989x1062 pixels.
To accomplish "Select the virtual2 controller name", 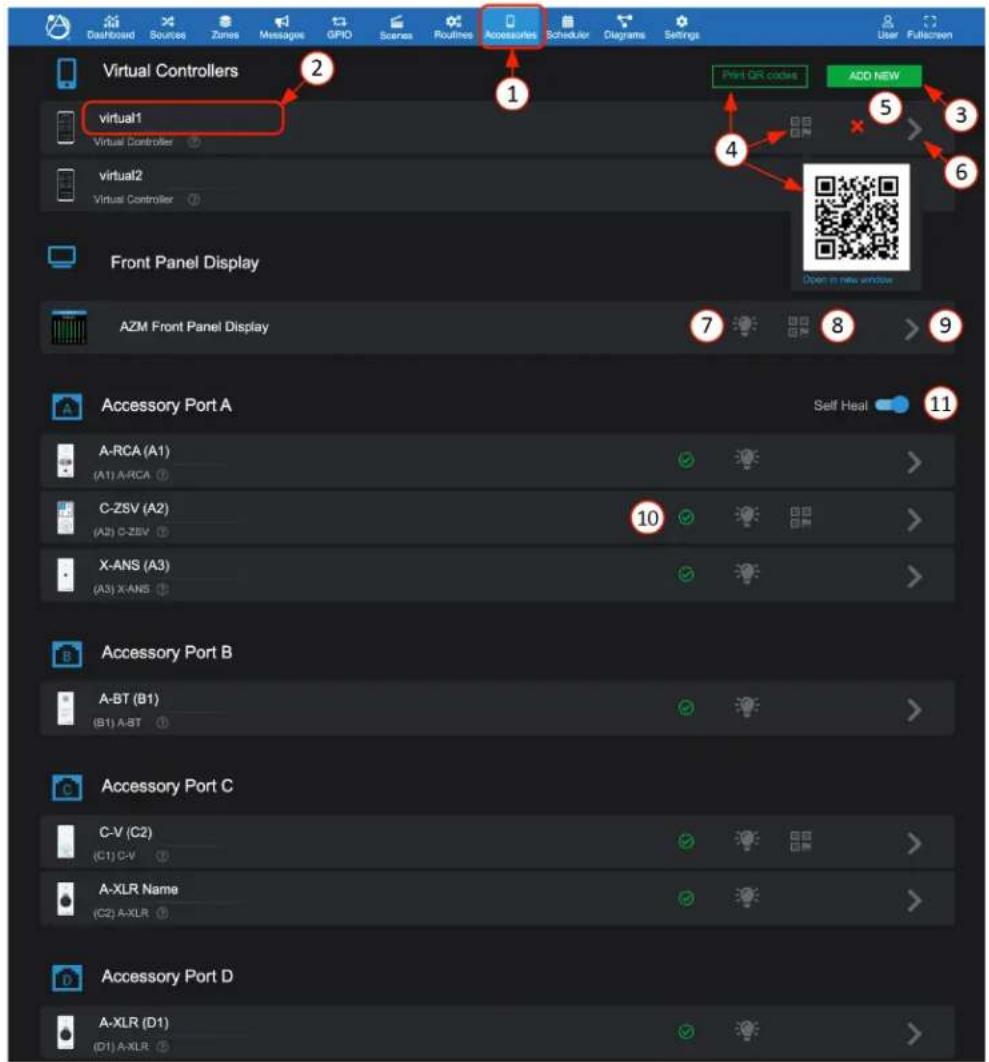I will 121,175.
